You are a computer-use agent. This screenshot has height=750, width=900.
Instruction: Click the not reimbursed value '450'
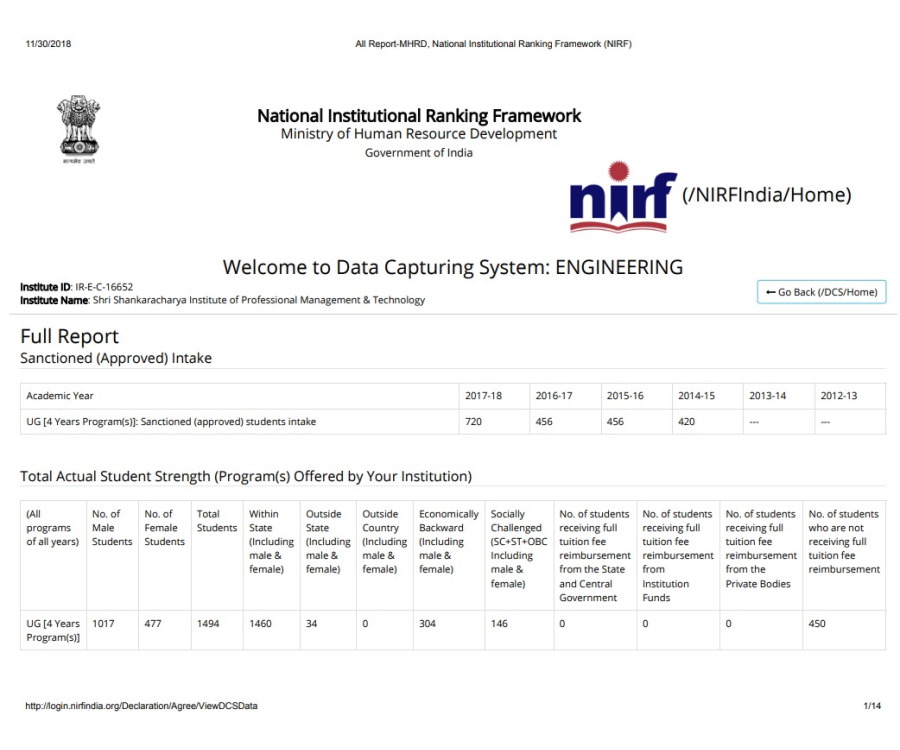(x=817, y=624)
